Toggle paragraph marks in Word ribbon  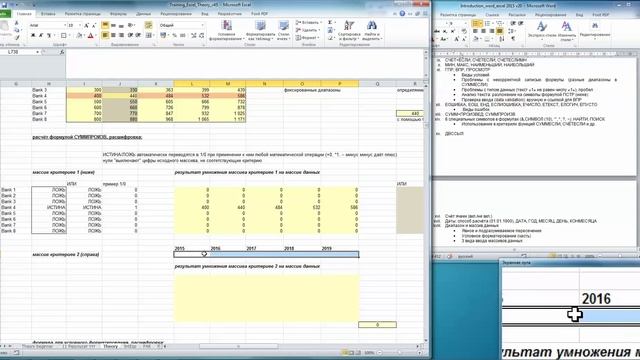513,39
